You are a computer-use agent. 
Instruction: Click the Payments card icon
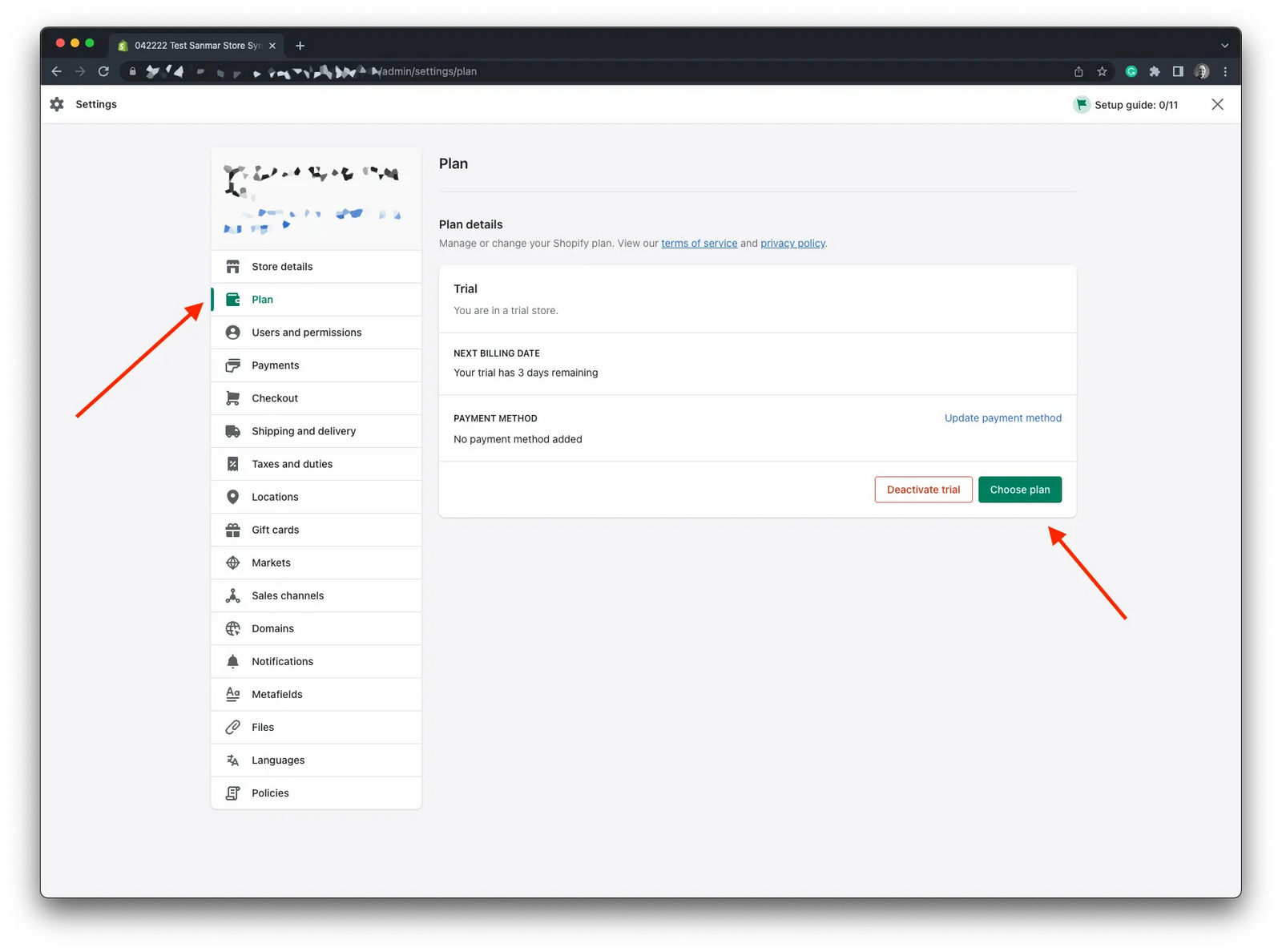click(x=233, y=365)
